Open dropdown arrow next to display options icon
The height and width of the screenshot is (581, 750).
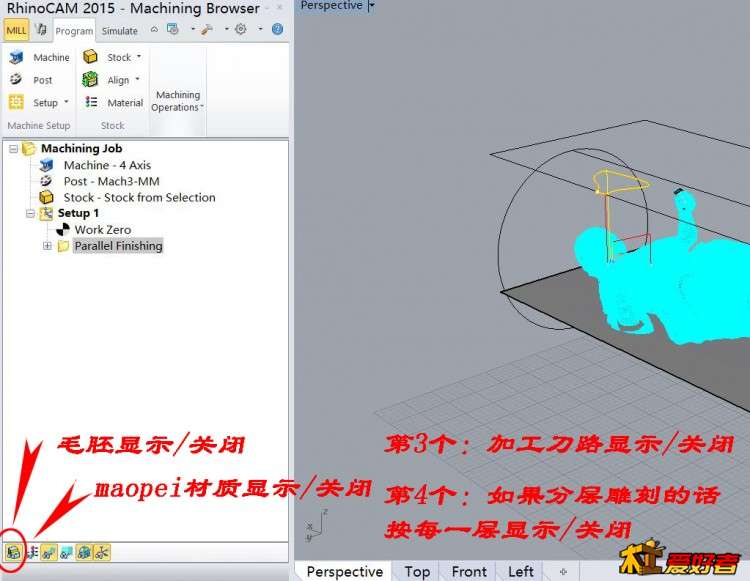click(x=193, y=29)
